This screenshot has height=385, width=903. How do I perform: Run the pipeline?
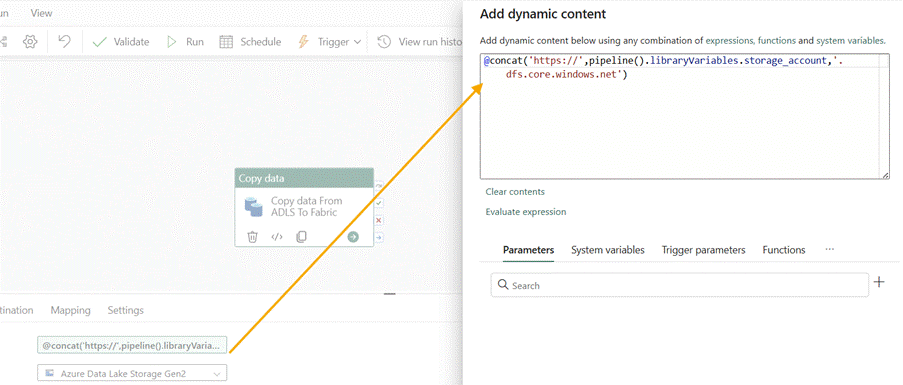point(185,41)
